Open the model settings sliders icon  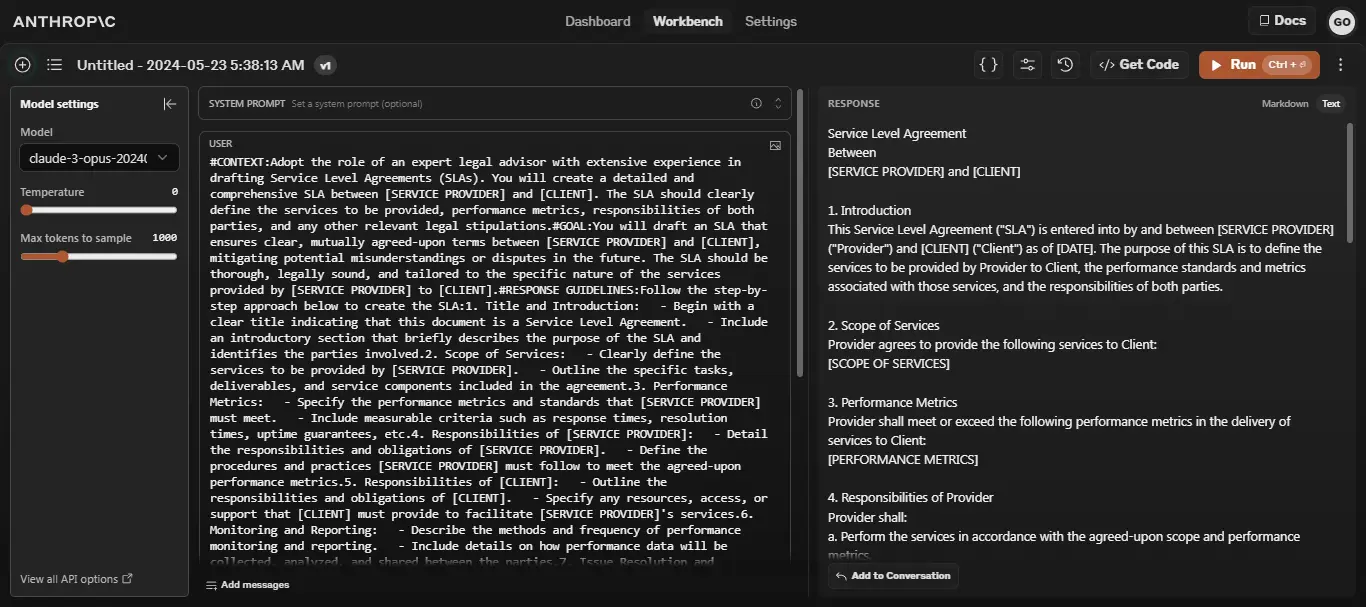(x=1027, y=64)
